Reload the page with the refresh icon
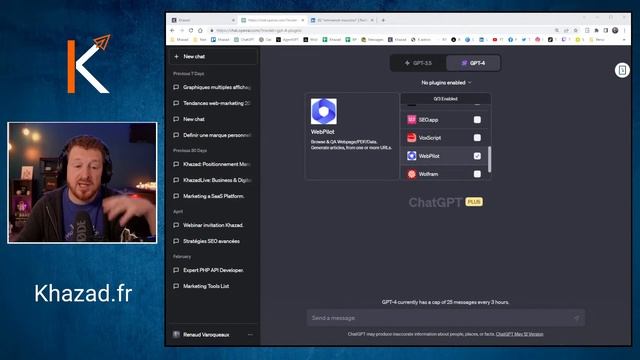640x360 pixels. (191, 30)
